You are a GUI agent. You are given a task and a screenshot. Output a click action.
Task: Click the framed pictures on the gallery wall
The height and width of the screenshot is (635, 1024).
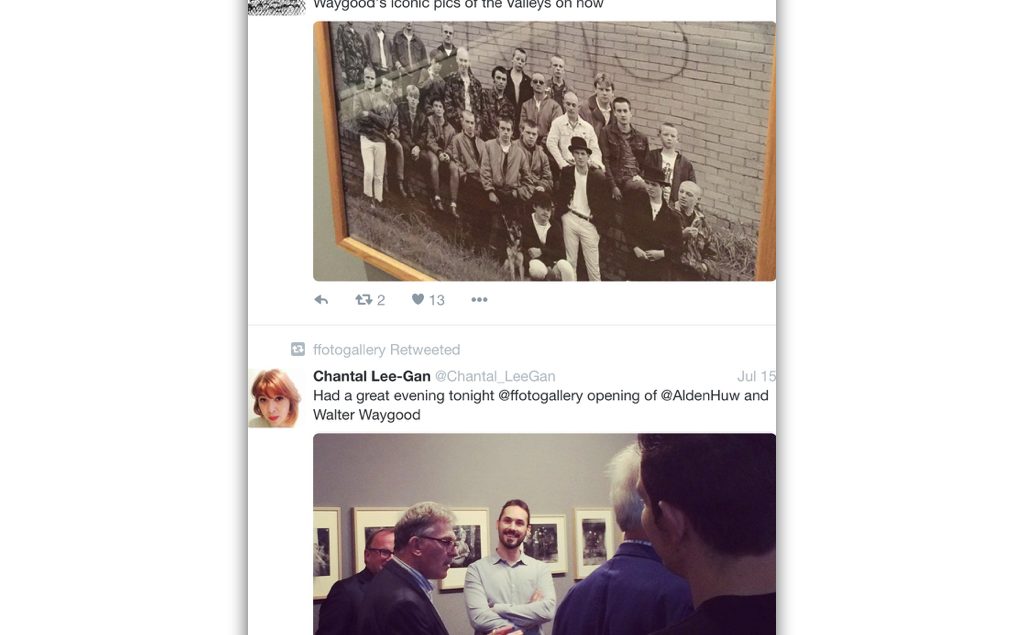464,547
